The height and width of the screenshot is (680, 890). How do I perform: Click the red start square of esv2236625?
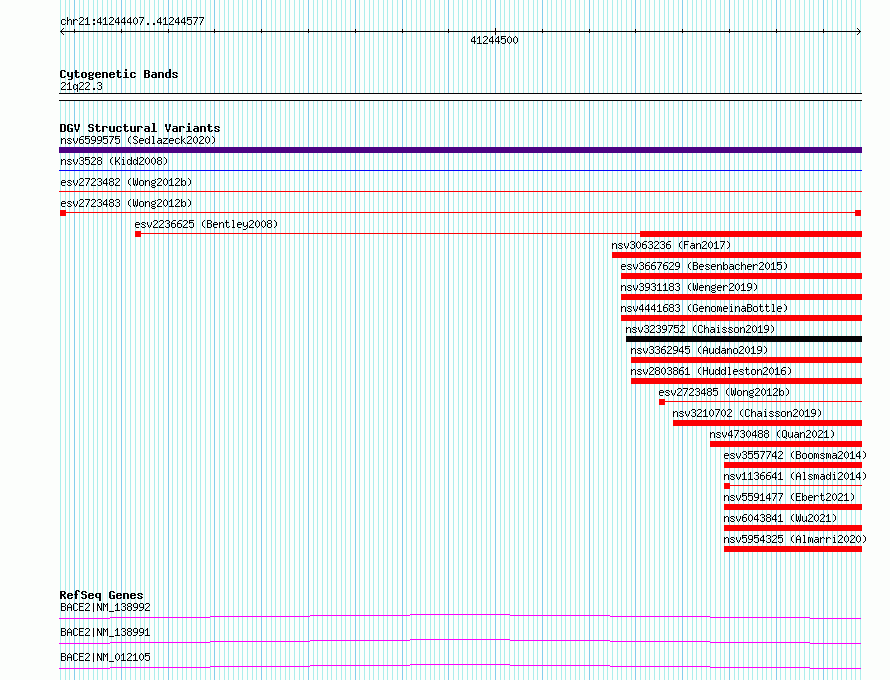coord(138,234)
